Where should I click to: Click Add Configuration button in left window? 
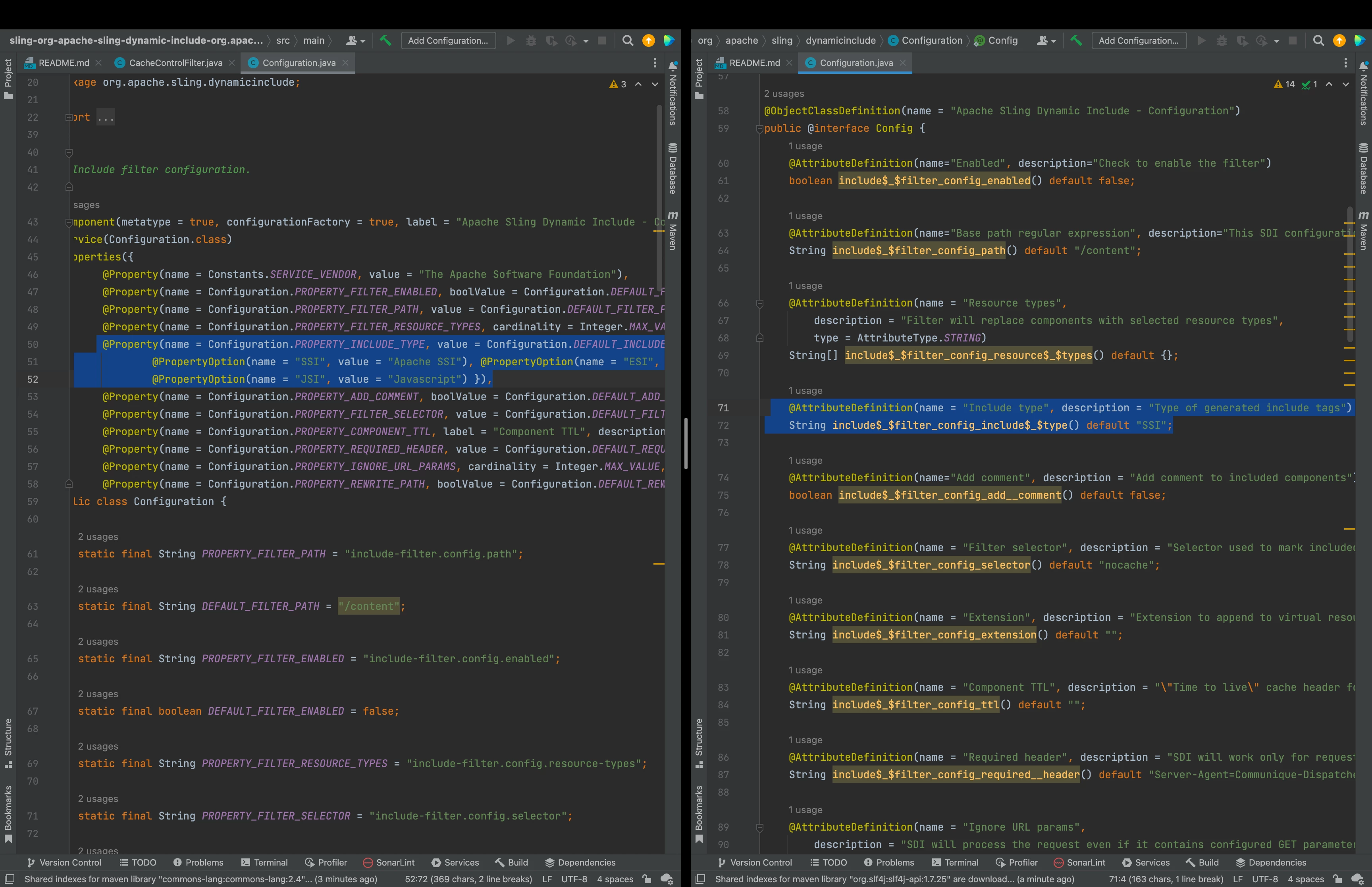[x=448, y=40]
